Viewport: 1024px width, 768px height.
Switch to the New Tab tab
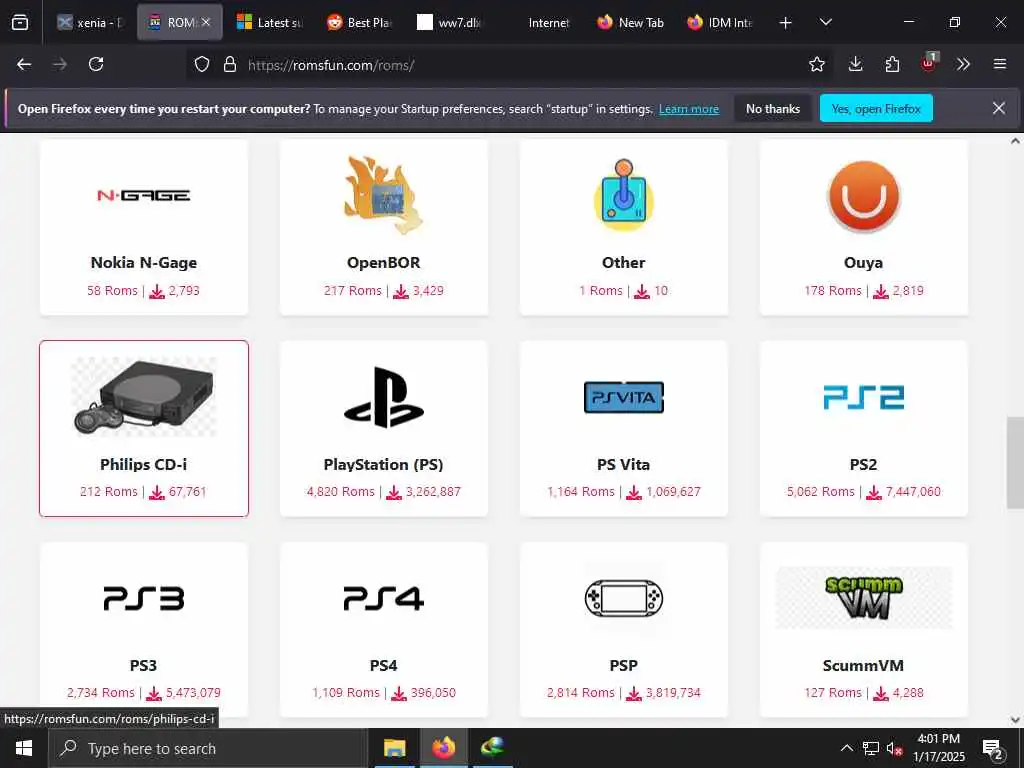pos(631,23)
